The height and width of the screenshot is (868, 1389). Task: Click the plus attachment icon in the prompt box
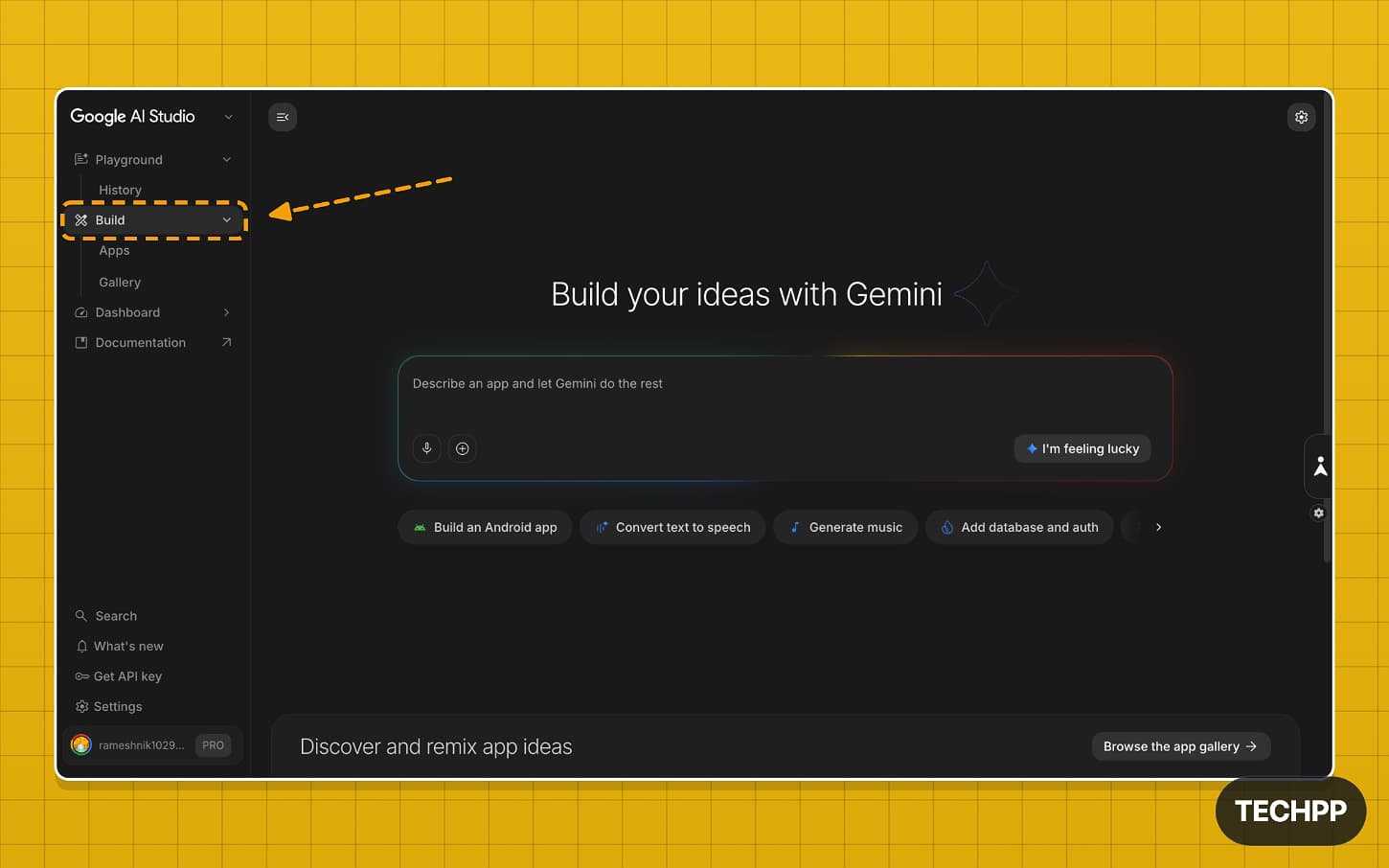coord(463,448)
